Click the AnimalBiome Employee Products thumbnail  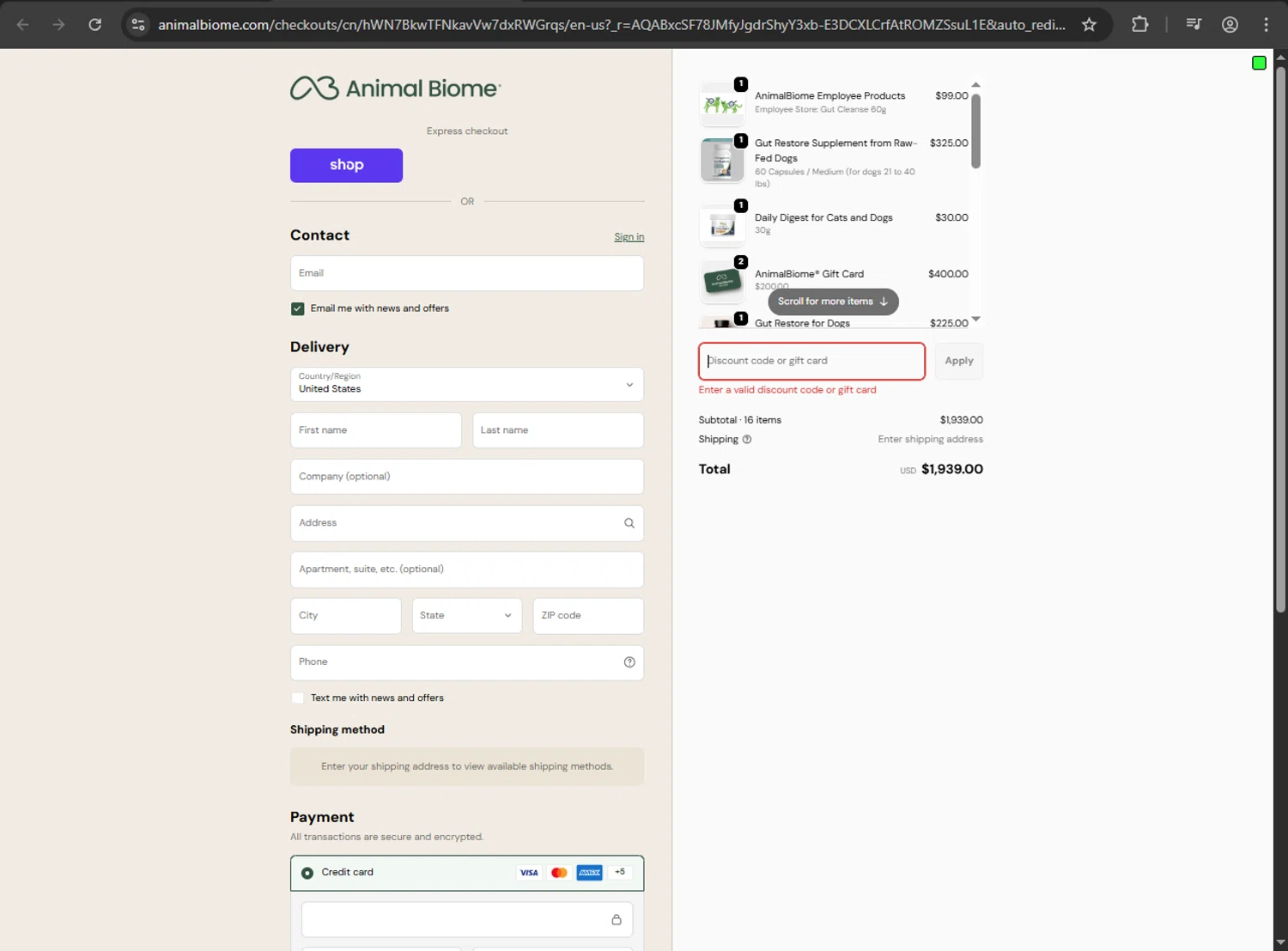722,103
